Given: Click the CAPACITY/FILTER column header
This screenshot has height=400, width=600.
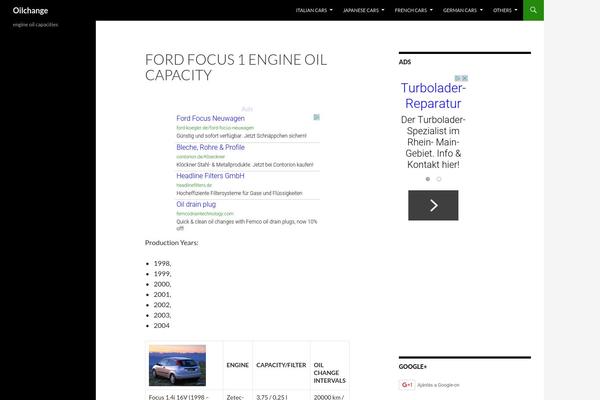Looking at the screenshot, I should tap(281, 365).
